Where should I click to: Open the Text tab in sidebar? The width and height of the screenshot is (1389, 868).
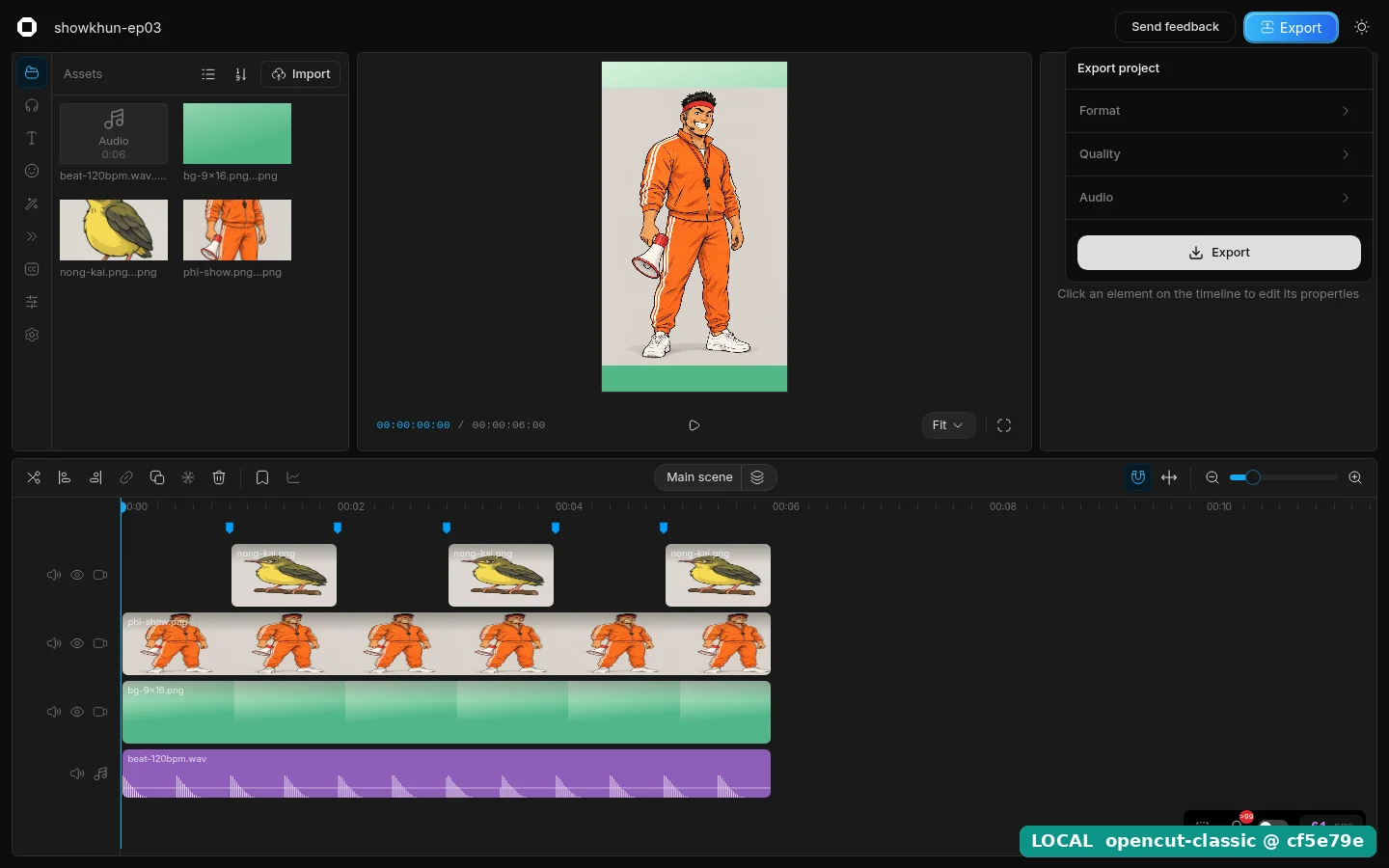pyautogui.click(x=32, y=139)
